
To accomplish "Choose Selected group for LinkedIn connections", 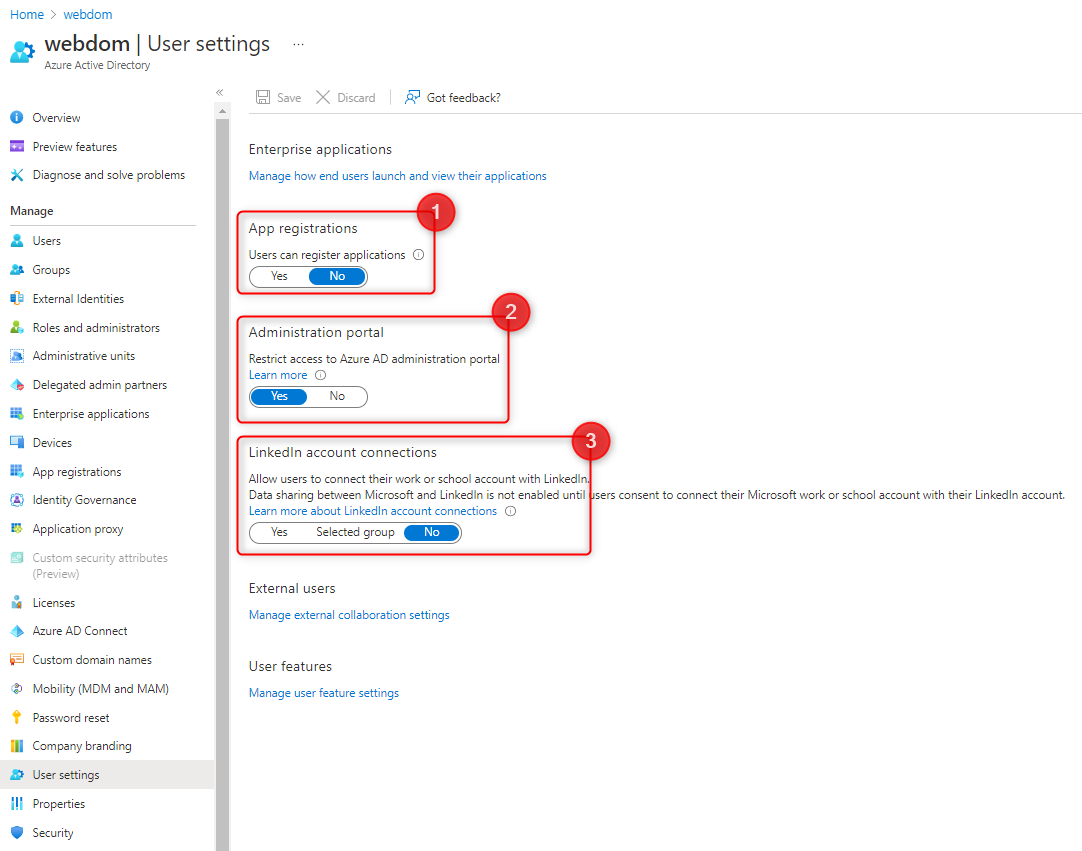I will click(x=355, y=532).
